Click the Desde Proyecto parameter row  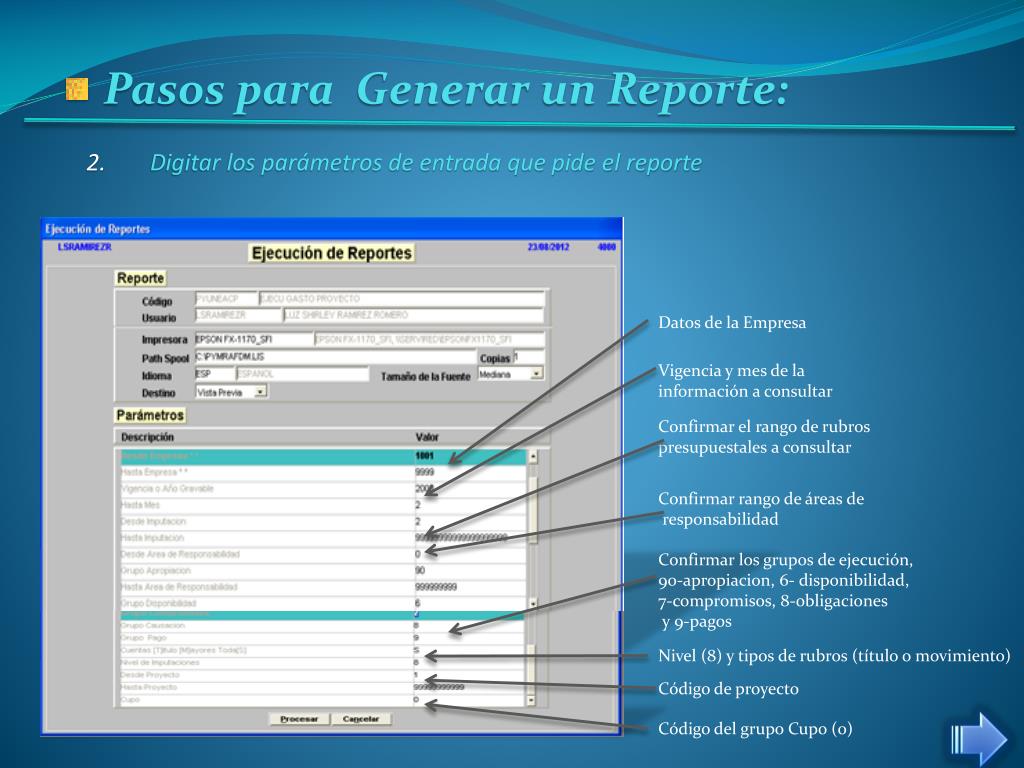(x=323, y=675)
